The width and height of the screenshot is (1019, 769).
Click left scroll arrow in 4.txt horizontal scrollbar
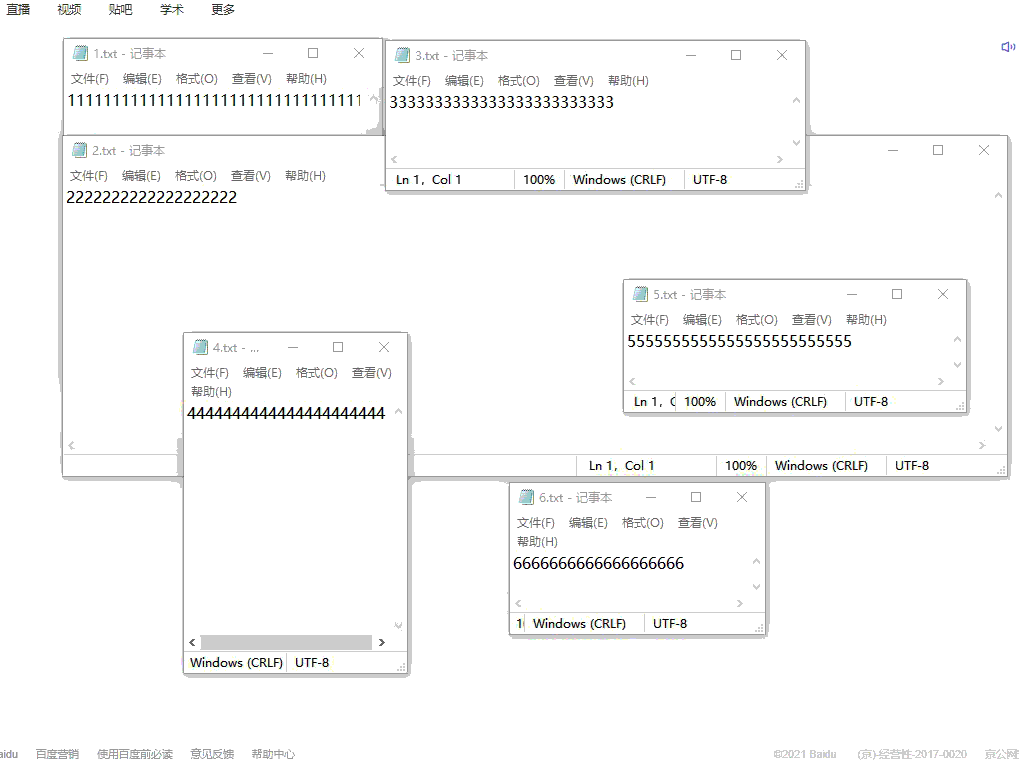click(x=192, y=642)
